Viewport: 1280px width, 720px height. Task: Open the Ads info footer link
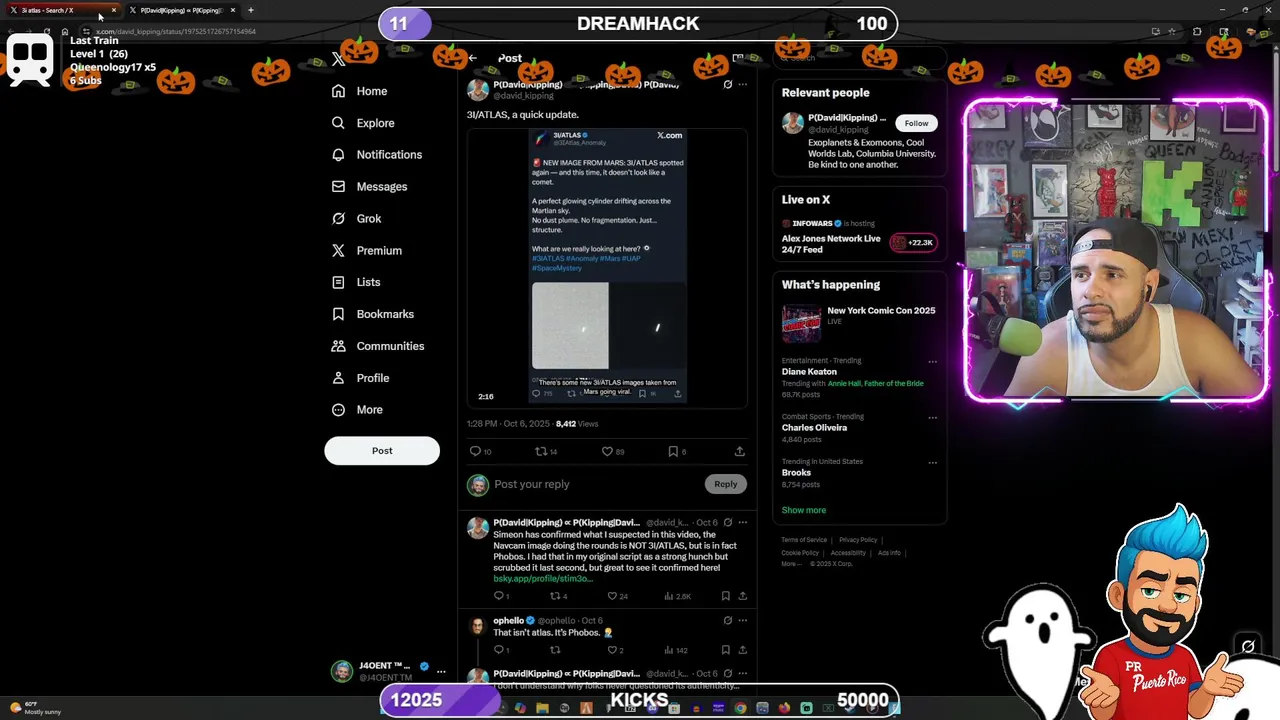[889, 553]
